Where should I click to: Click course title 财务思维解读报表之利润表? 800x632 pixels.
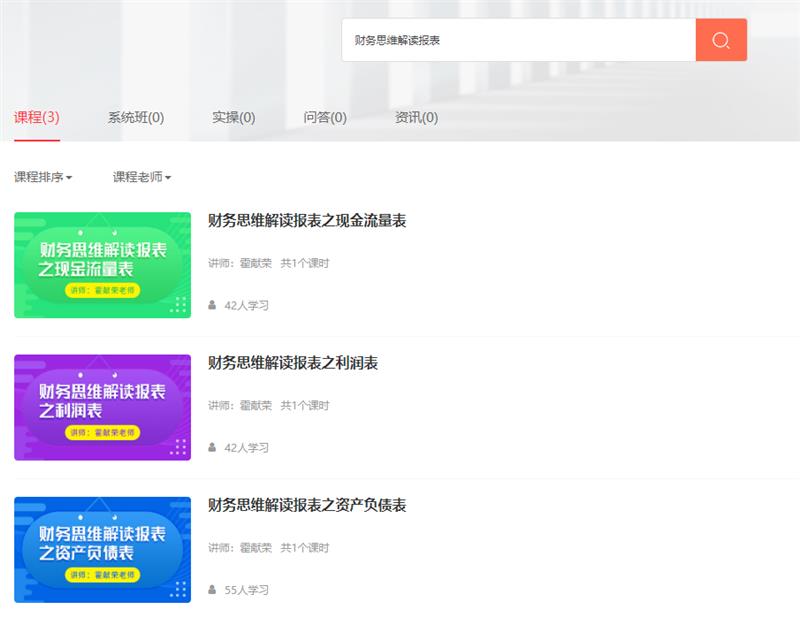coord(293,363)
